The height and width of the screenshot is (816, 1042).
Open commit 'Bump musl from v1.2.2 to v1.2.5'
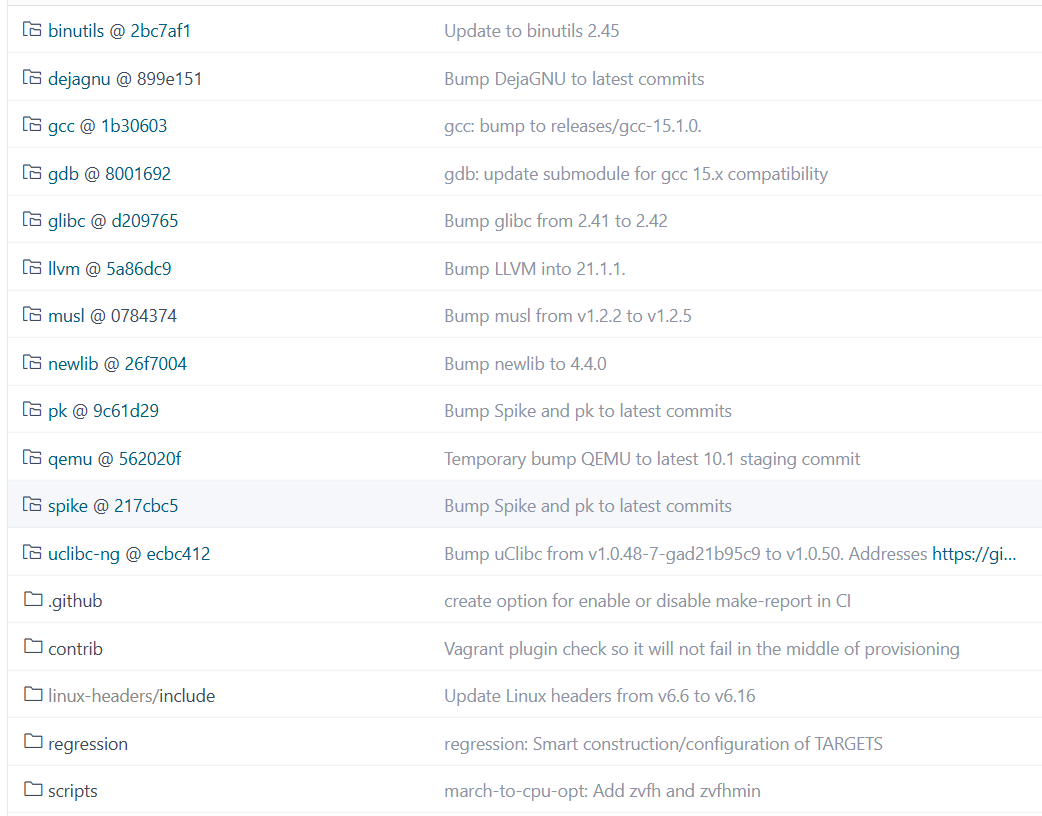(x=568, y=316)
